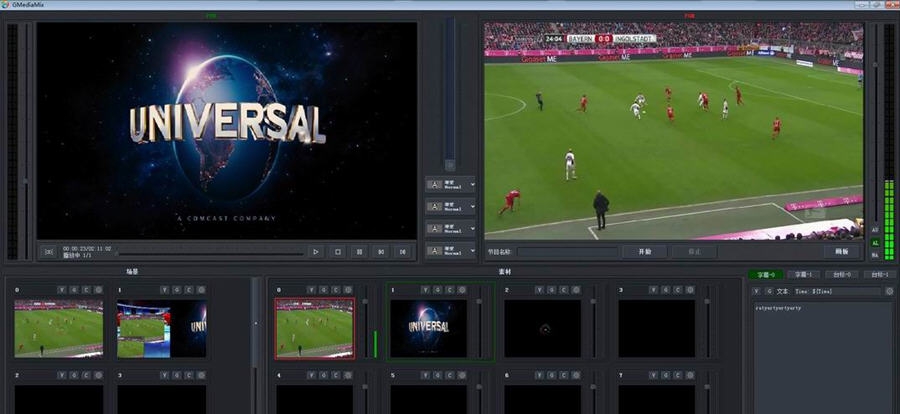Select the Universal logo thumbnail in material slot 1
The image size is (900, 414).
428,329
